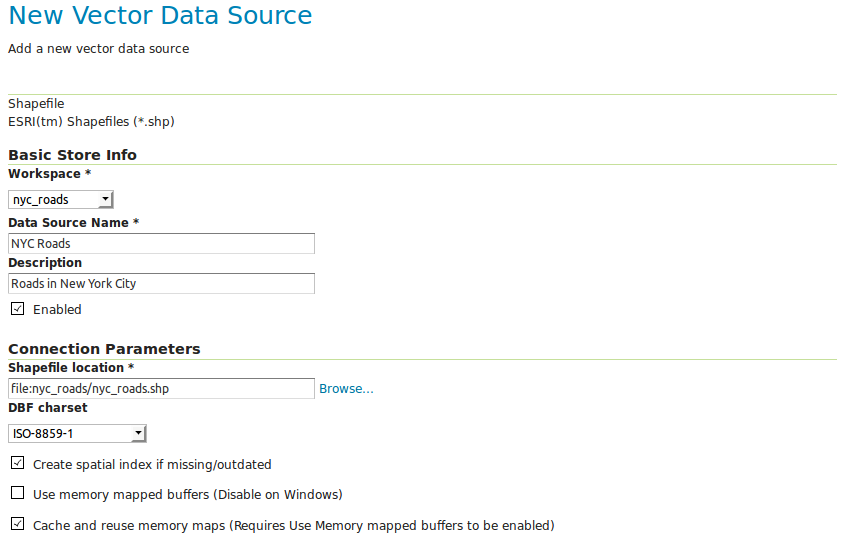Click the ESRI(tm) Shapefiles (*.shp) text
This screenshot has width=847, height=545.
(x=91, y=122)
